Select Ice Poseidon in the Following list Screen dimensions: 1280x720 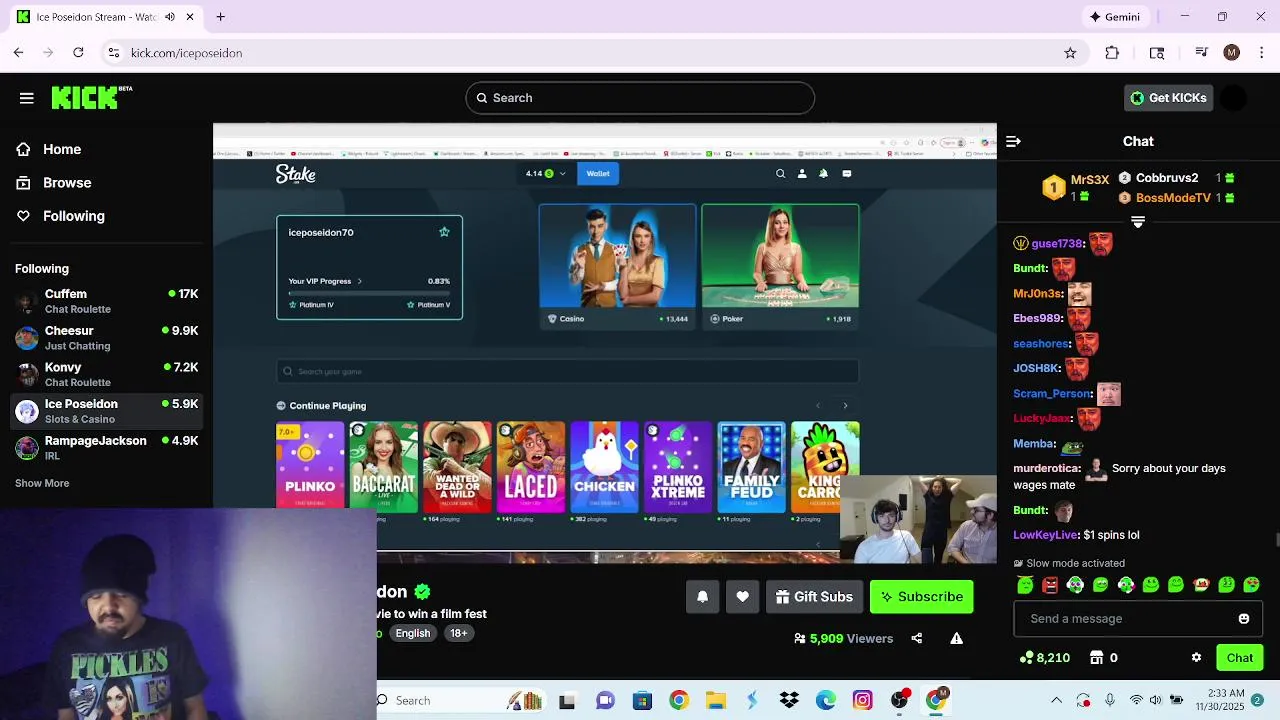tap(107, 411)
